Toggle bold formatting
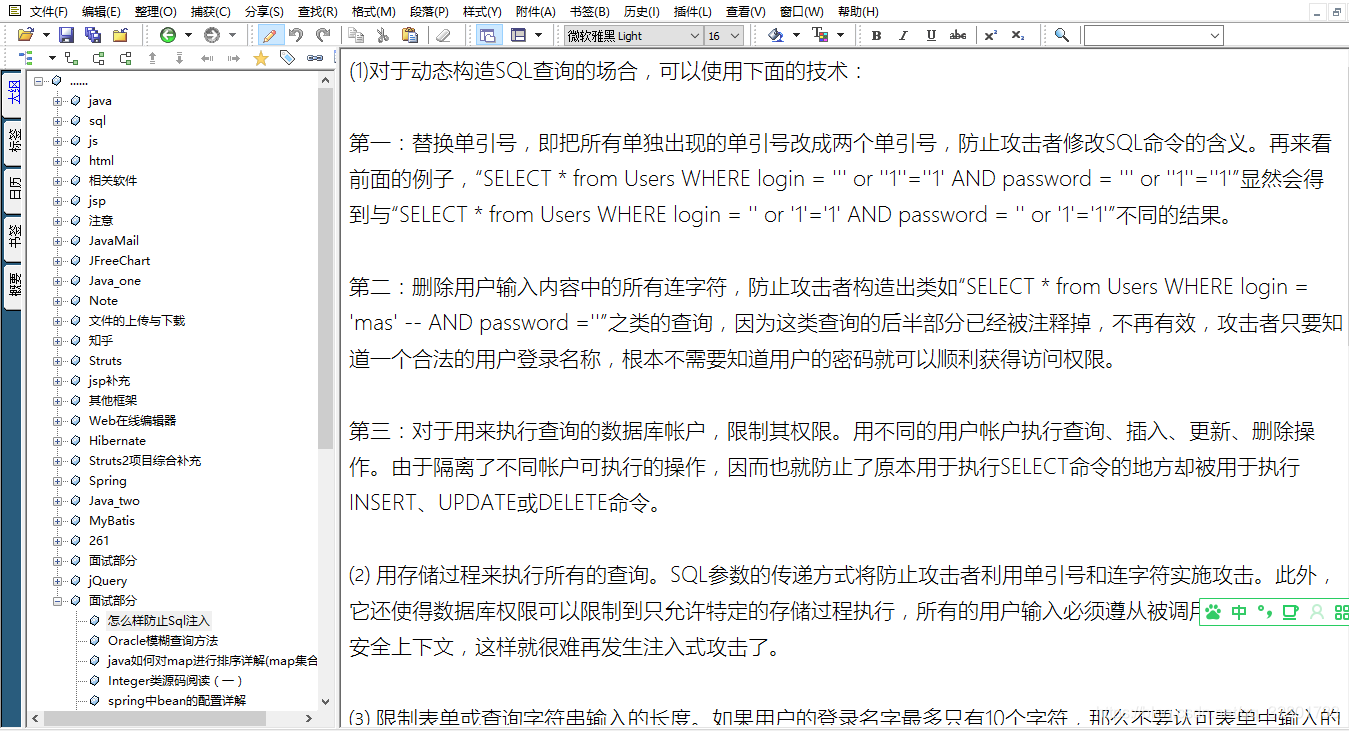Viewport: 1349px width, 731px height. point(874,34)
